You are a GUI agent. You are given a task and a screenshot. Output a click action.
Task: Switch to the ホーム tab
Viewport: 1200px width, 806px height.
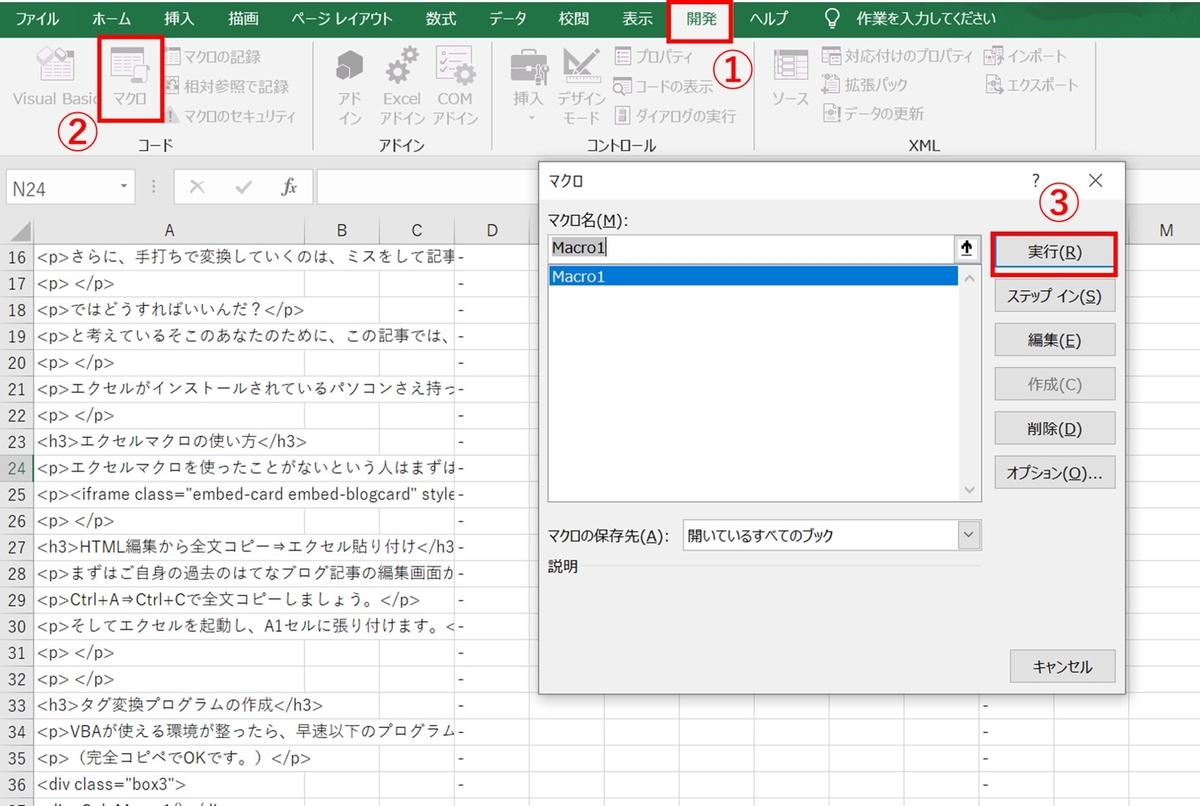coord(111,19)
